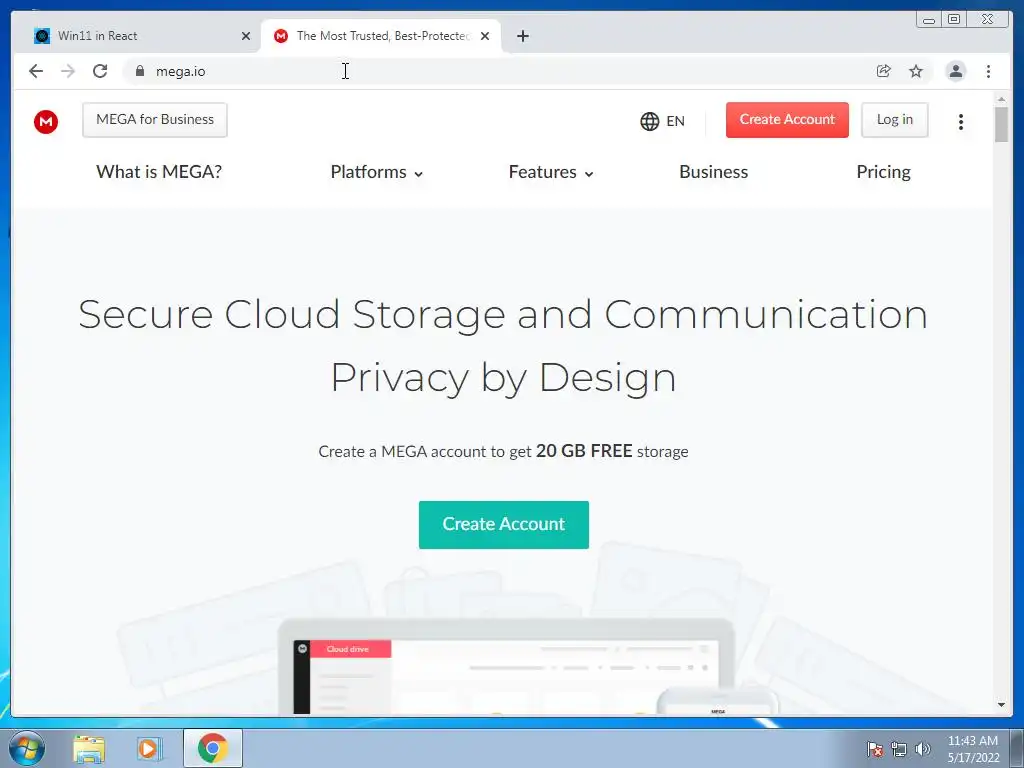Image resolution: width=1024 pixels, height=768 pixels.
Task: Click the page vertical scrollbar thumb
Action: [x=1001, y=124]
